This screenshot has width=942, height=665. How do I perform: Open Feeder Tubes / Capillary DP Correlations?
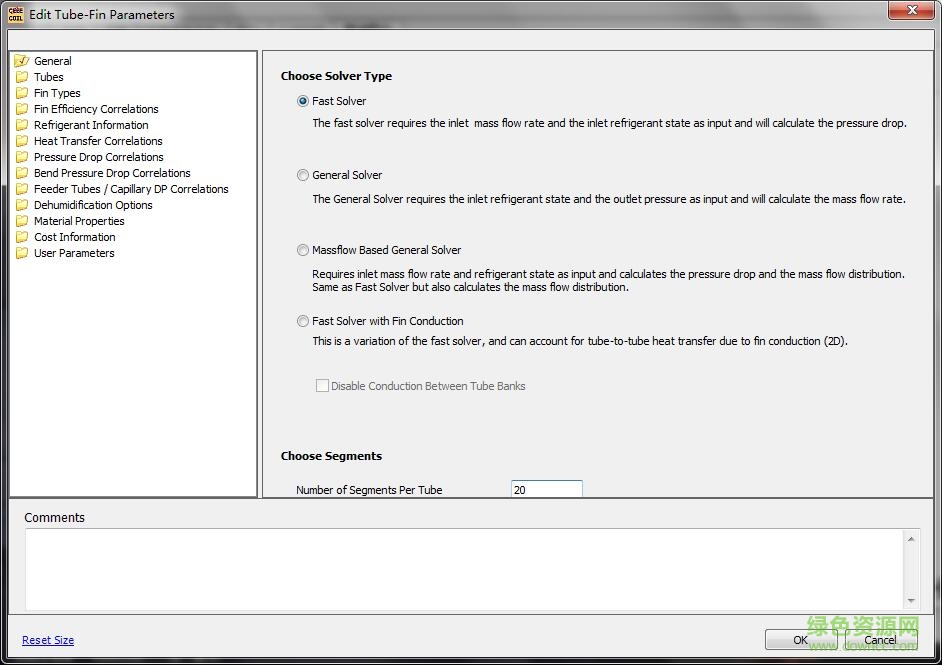click(x=131, y=189)
